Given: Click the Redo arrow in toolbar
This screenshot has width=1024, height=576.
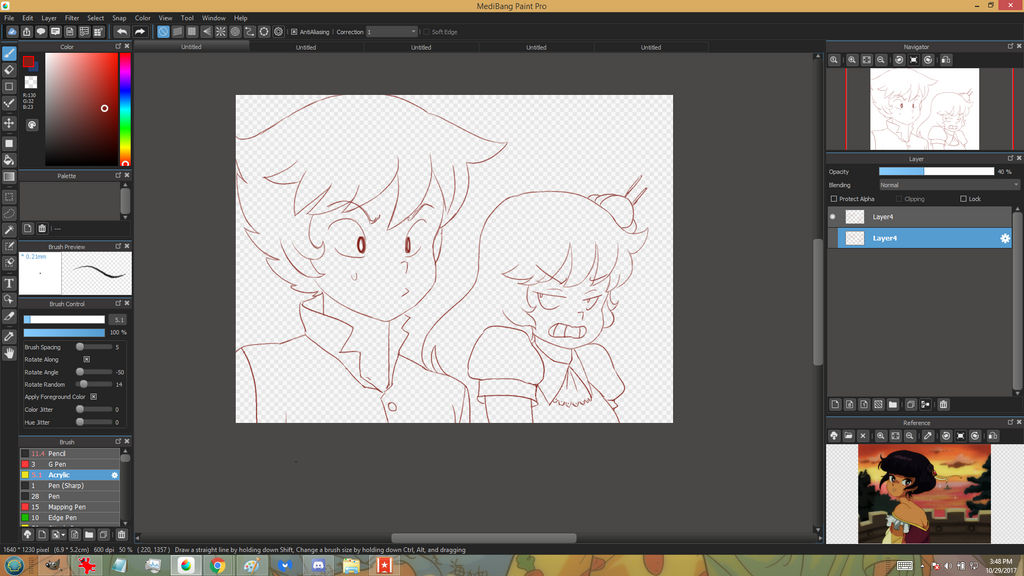Looking at the screenshot, I should click(x=140, y=32).
